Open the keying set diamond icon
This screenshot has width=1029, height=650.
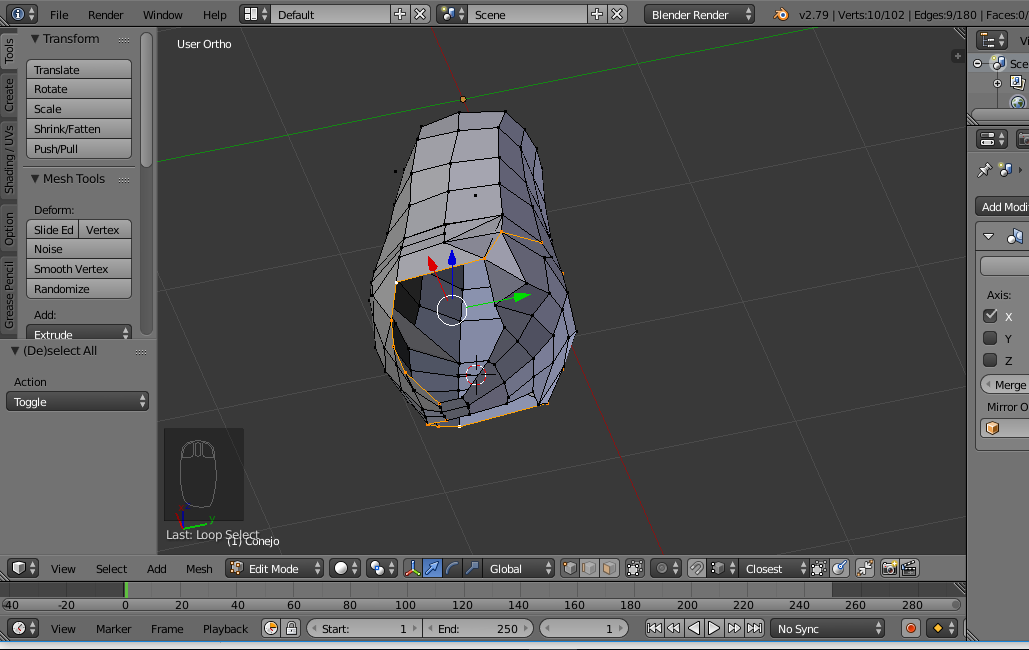click(942, 628)
